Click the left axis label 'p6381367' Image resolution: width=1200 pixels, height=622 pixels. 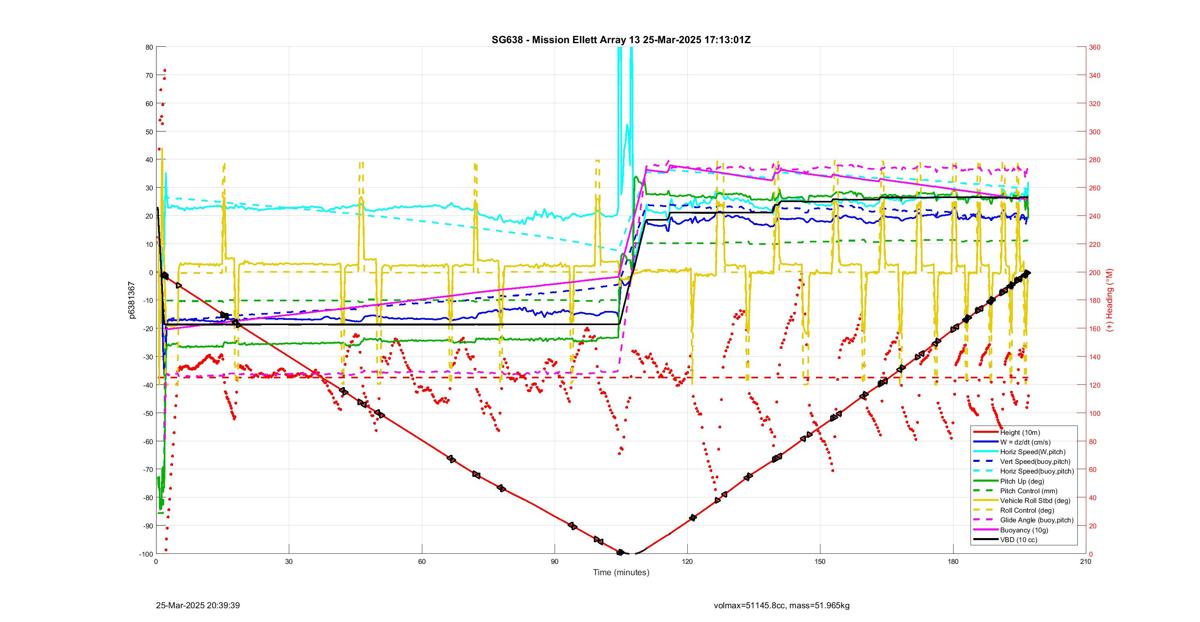(132, 300)
